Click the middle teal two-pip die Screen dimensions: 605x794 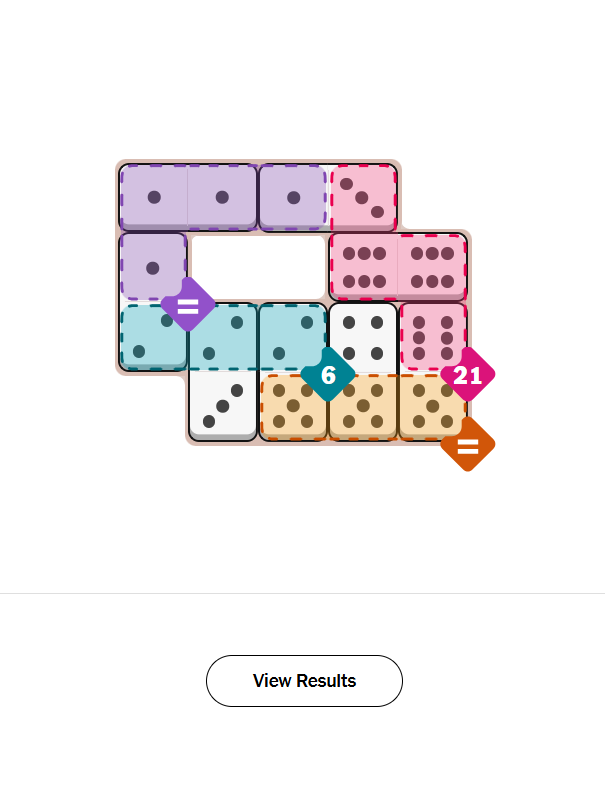pyautogui.click(x=223, y=337)
